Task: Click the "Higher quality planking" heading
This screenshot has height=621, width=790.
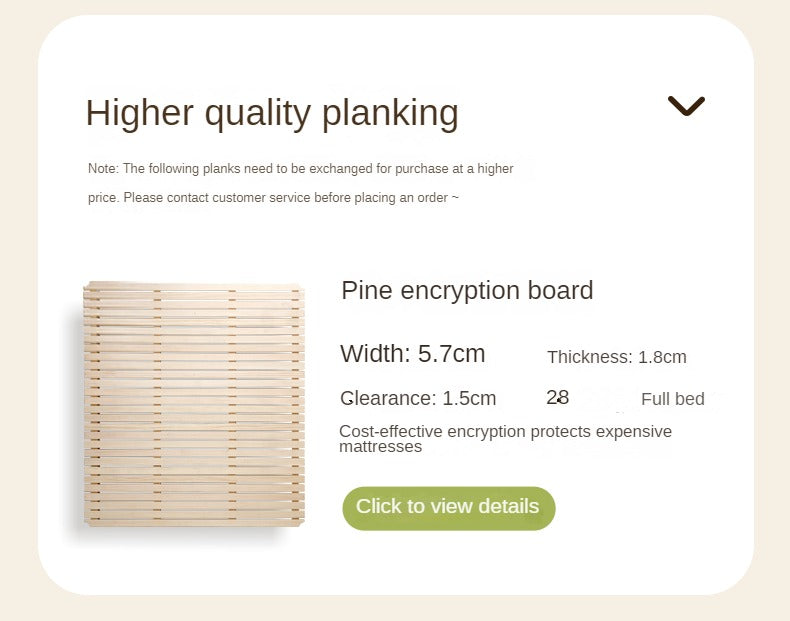Action: [272, 113]
